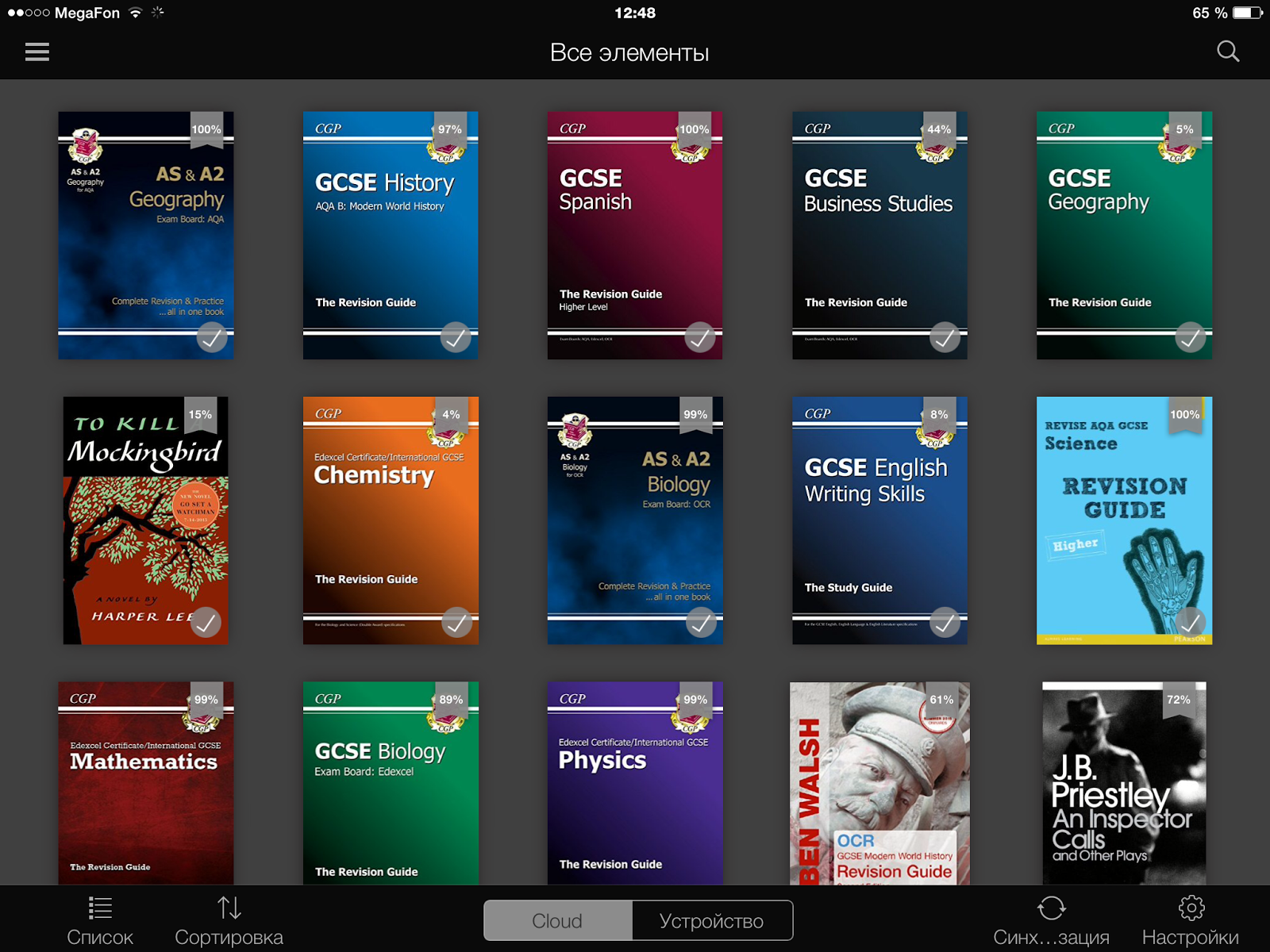Select the Cloud tab
Screen dimensions: 1270x952
(558, 920)
